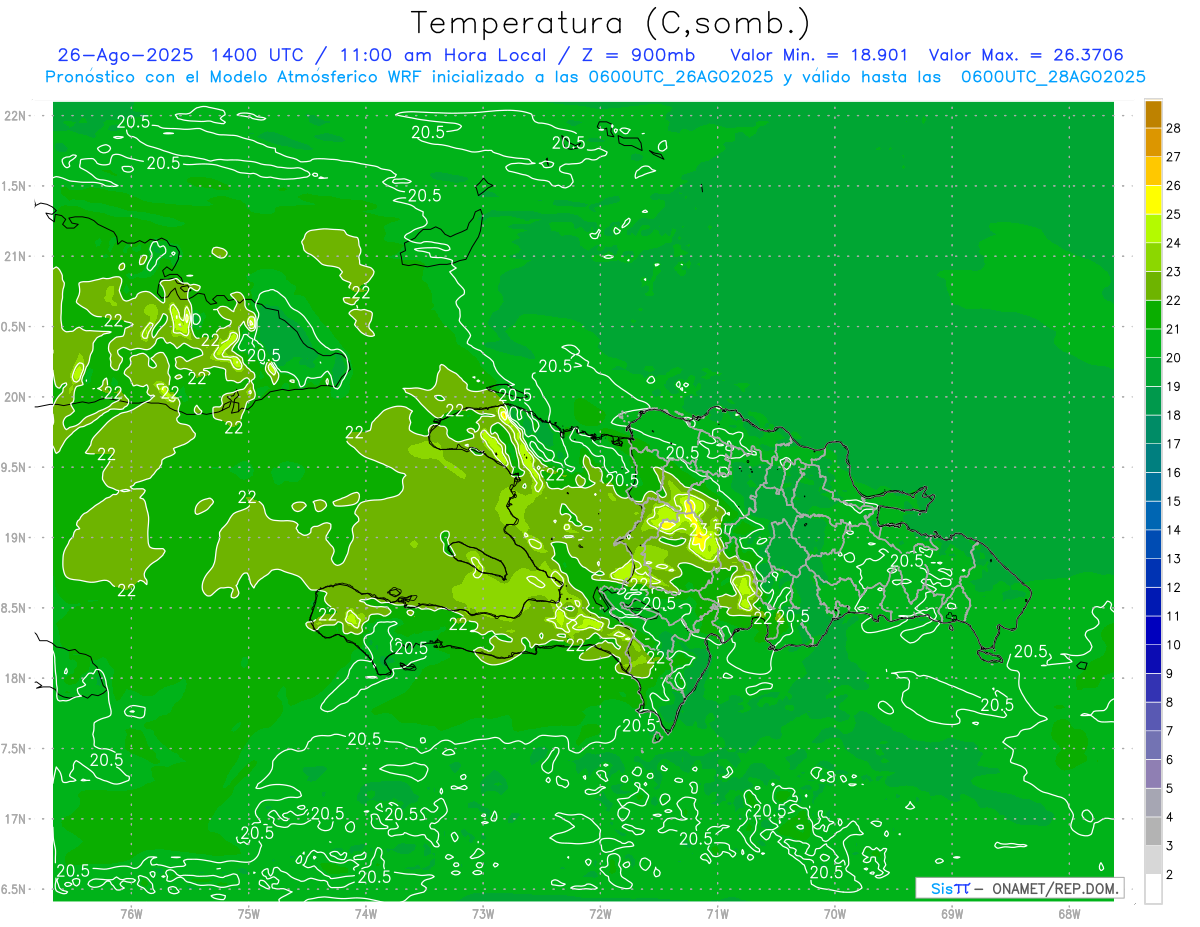This screenshot has height=927, width=1200.
Task: Click the color scale label "14"
Action: click(1173, 530)
